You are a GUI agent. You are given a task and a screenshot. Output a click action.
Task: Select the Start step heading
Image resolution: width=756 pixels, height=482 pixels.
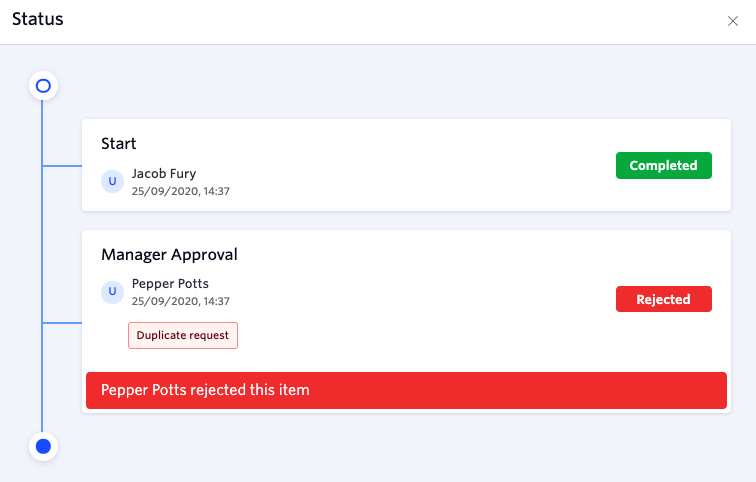point(119,144)
